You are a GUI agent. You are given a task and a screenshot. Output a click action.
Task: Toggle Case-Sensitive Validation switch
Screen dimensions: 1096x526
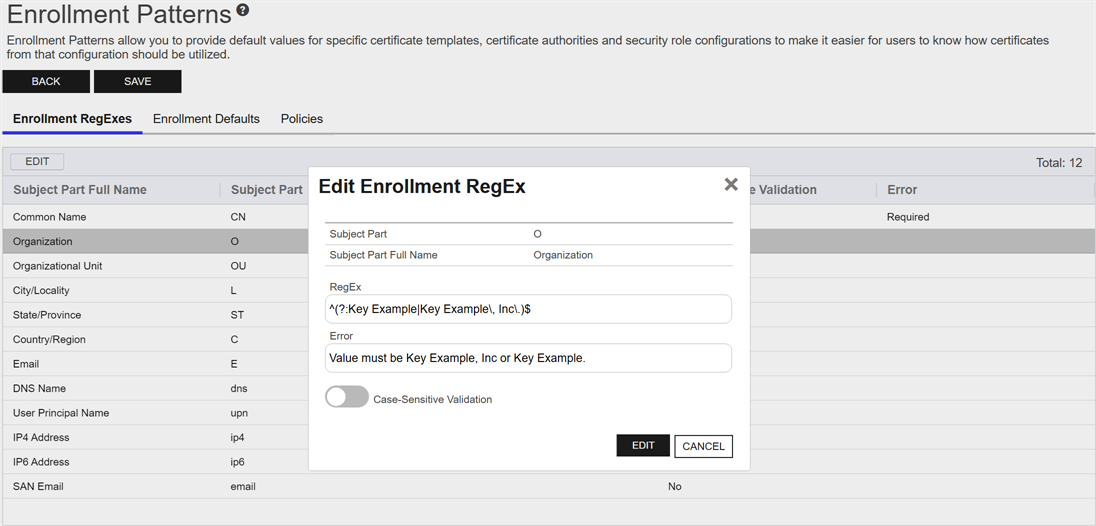(347, 398)
